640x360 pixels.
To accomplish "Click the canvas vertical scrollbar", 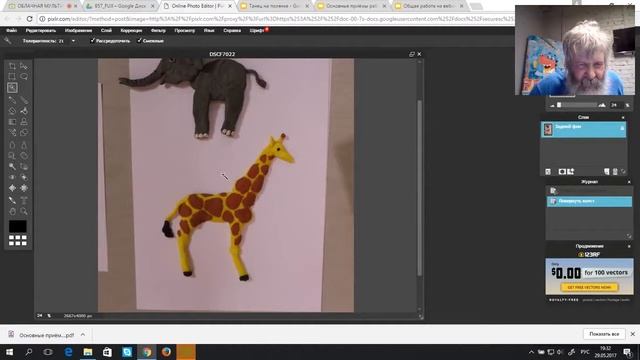I will (419, 187).
